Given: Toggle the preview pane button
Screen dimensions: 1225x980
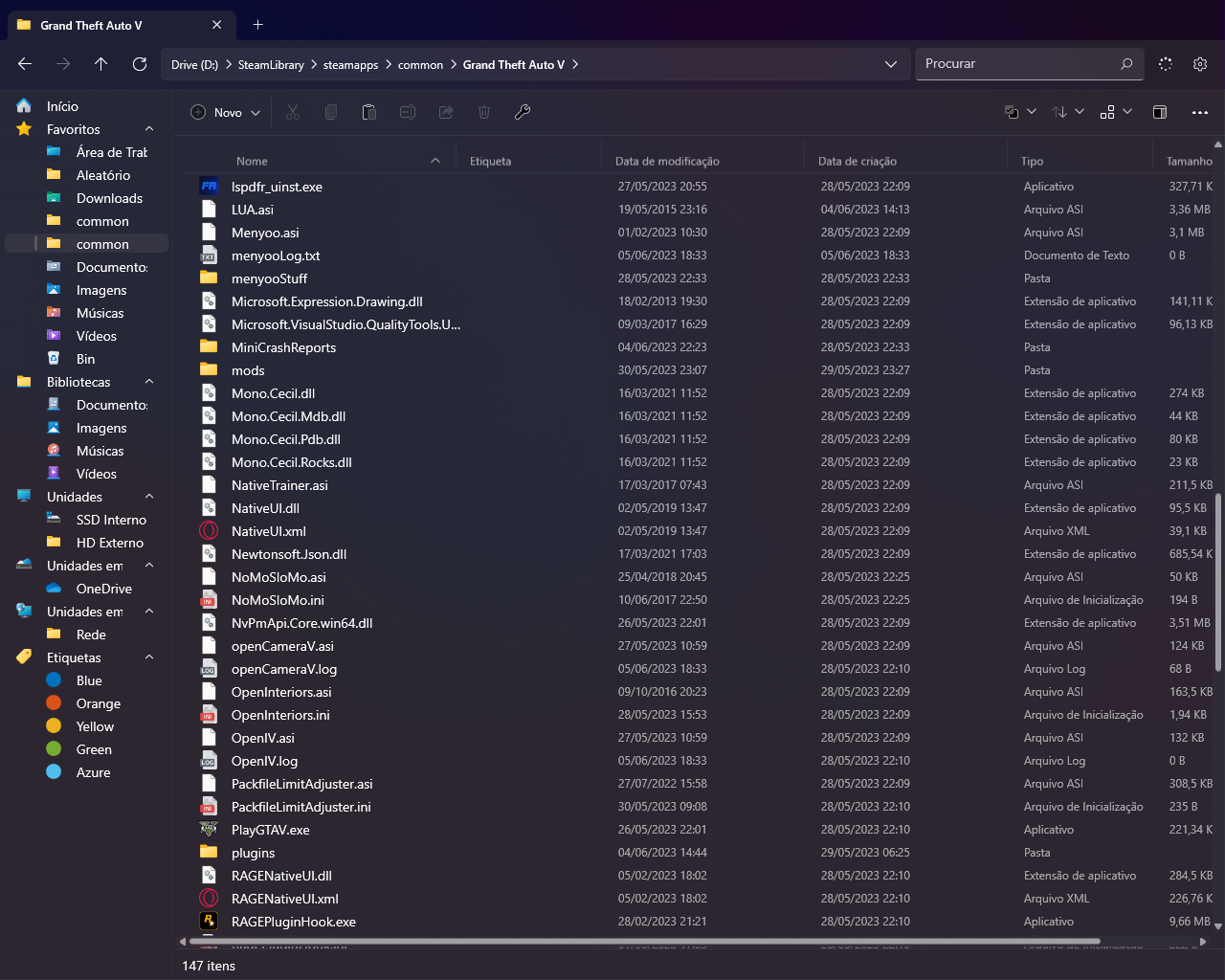Looking at the screenshot, I should (x=1160, y=112).
